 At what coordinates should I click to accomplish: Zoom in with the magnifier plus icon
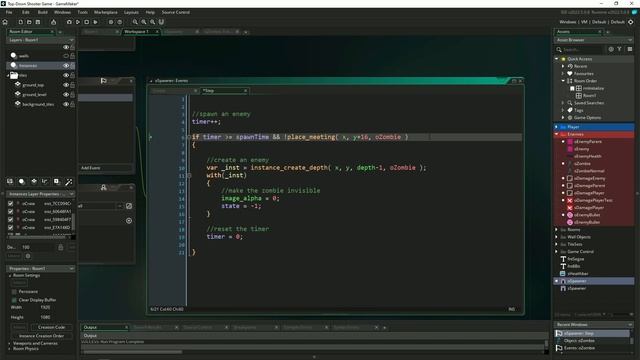[152, 22]
